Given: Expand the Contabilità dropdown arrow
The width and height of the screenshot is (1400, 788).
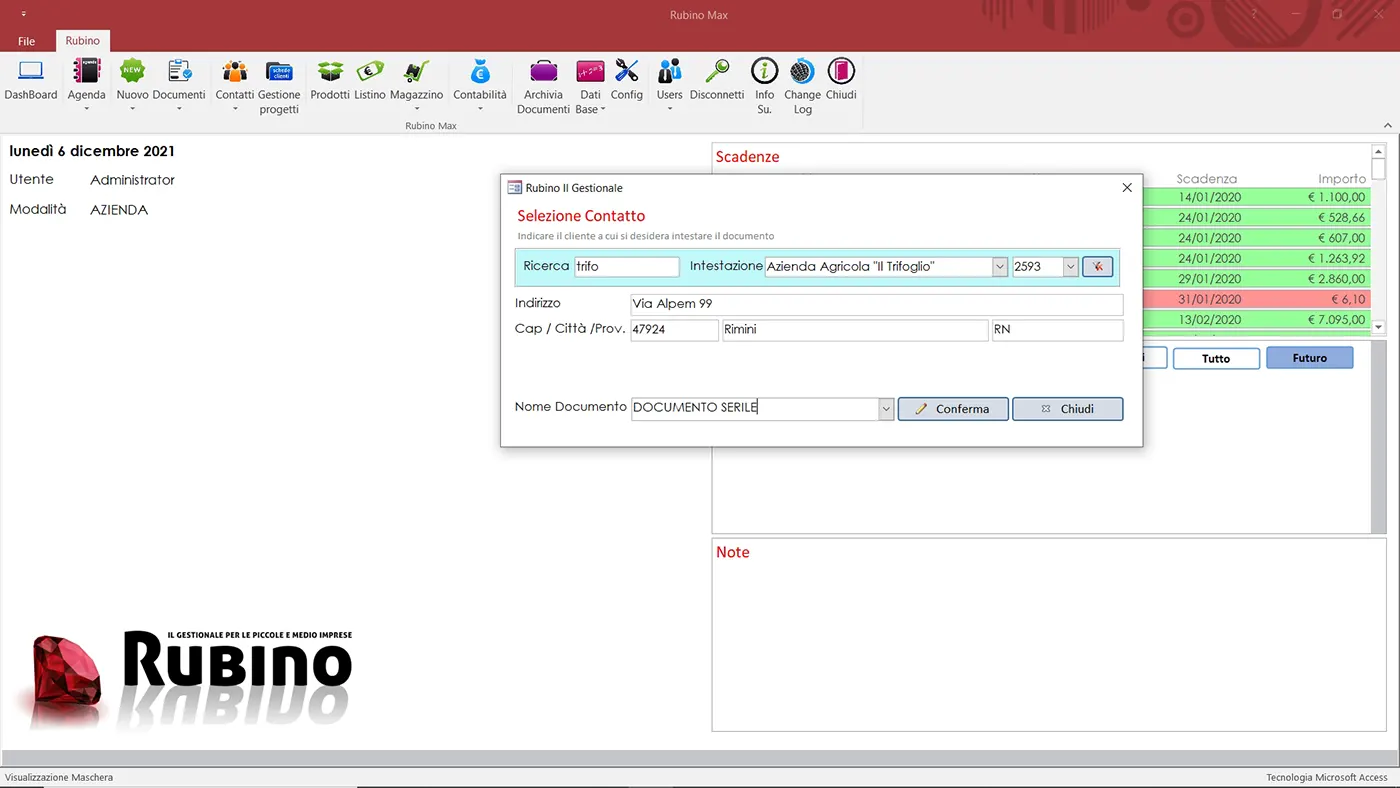Looking at the screenshot, I should point(480,109).
